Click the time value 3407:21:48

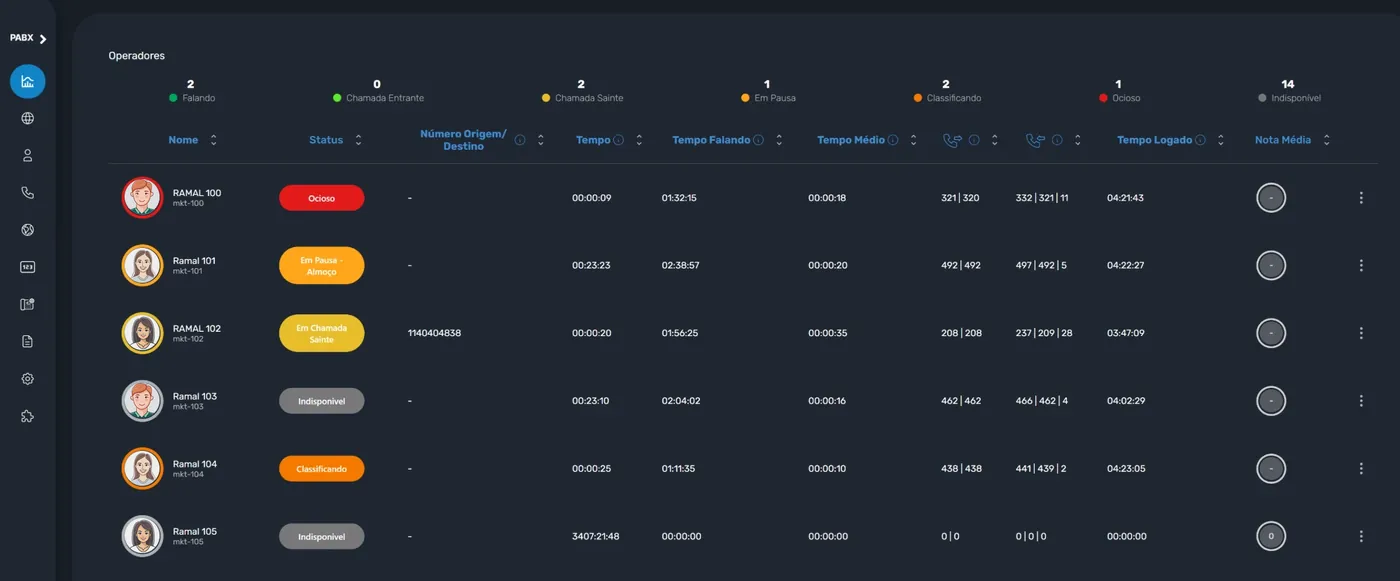[x=596, y=536]
